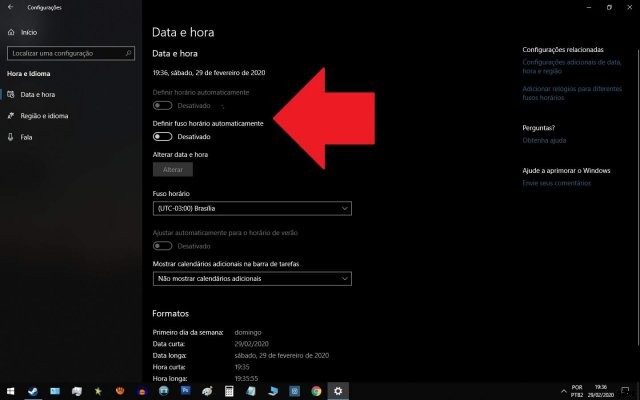This screenshot has width=640, height=400.
Task: Open Data e hora section
Action: click(38, 94)
